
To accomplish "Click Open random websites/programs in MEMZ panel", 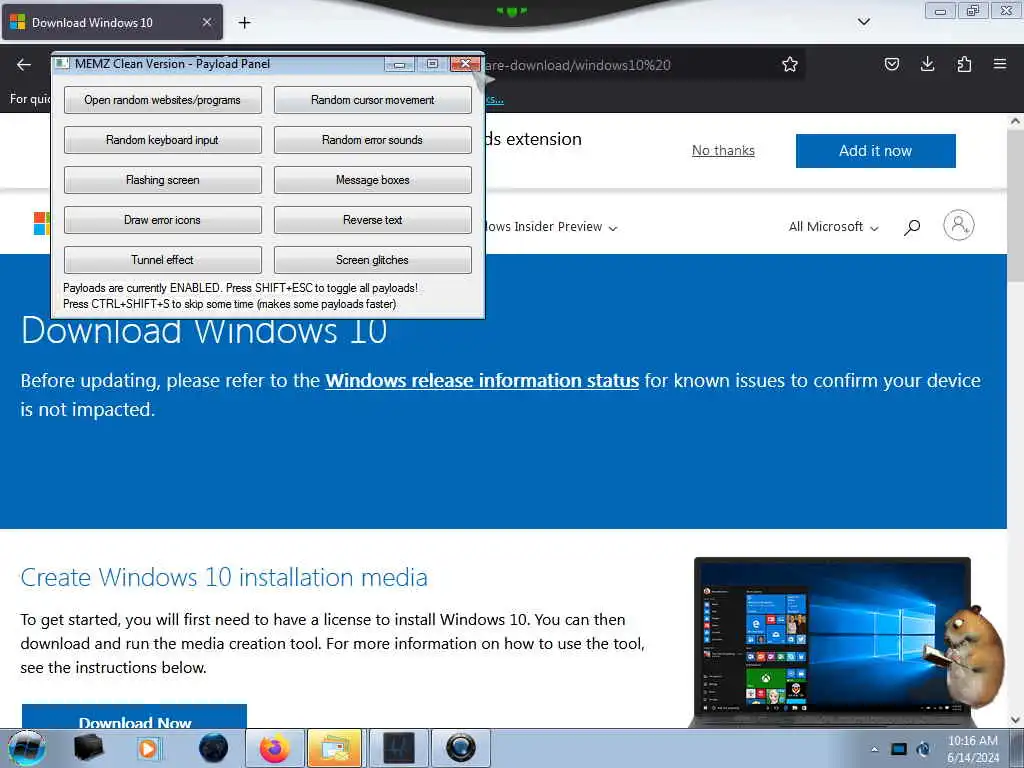I will (163, 100).
